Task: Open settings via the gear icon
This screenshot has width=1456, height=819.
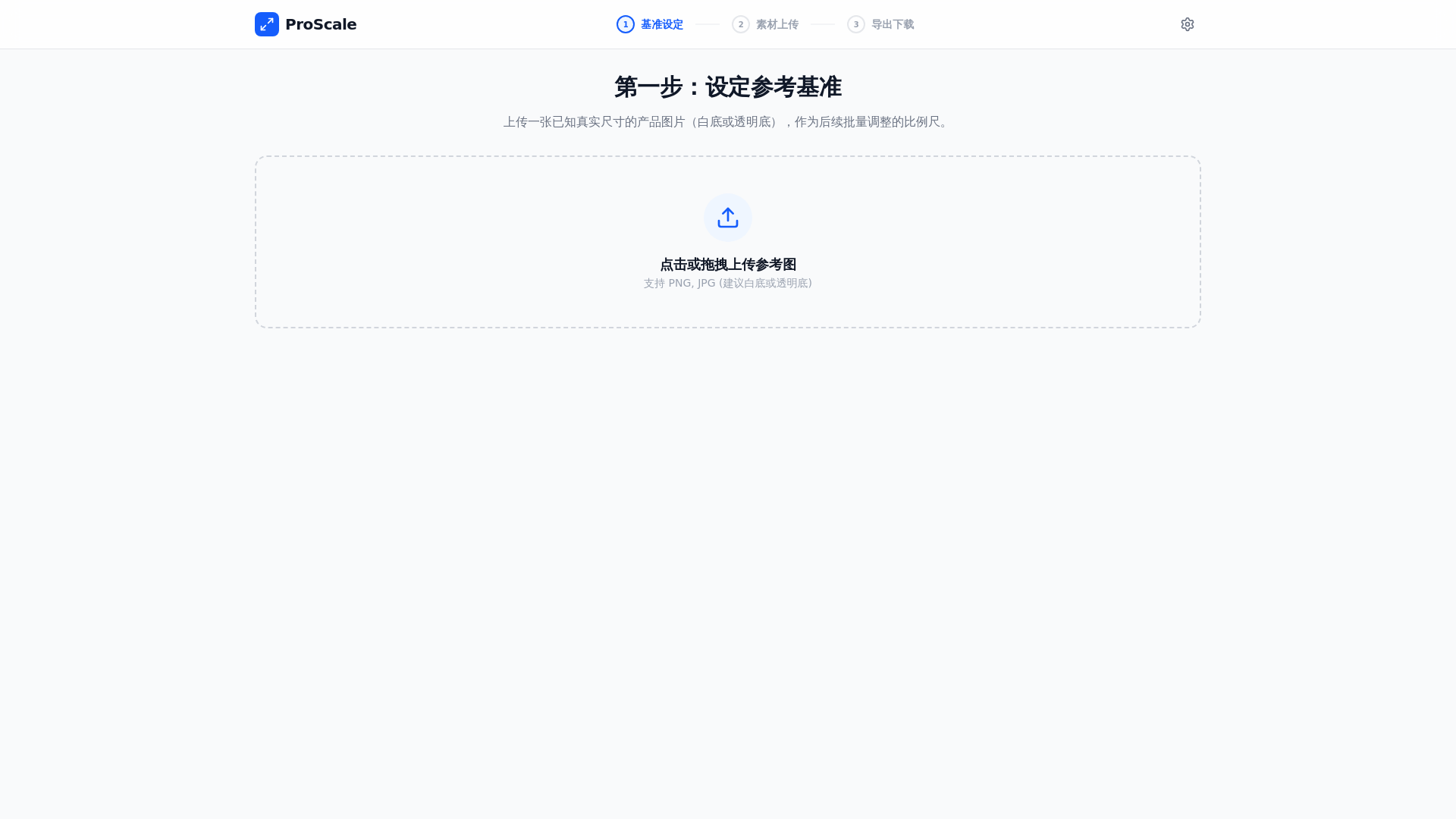Action: [x=1188, y=24]
